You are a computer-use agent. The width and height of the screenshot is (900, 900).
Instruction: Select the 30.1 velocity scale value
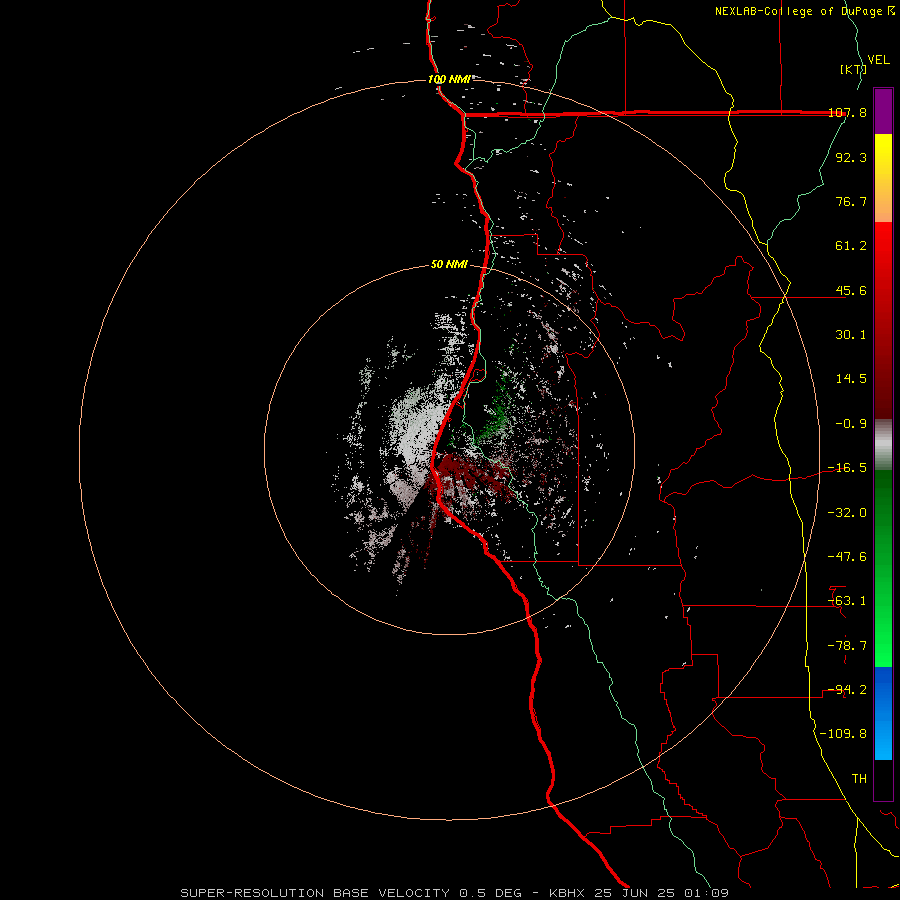[851, 335]
